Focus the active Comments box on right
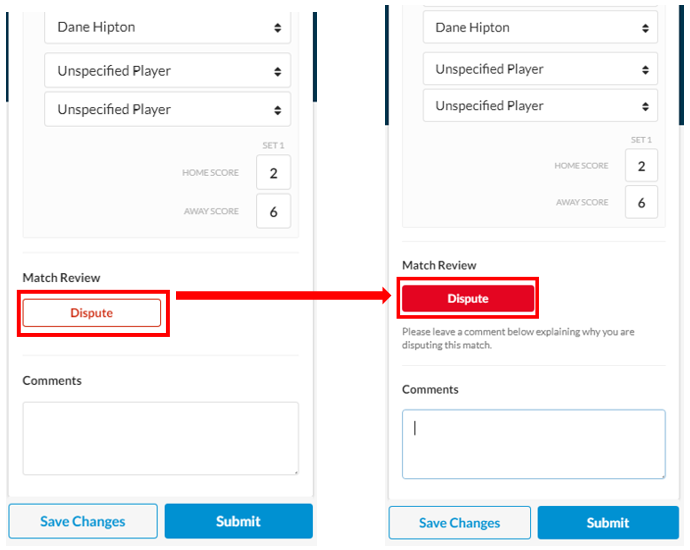This screenshot has height=550, width=690. (533, 444)
